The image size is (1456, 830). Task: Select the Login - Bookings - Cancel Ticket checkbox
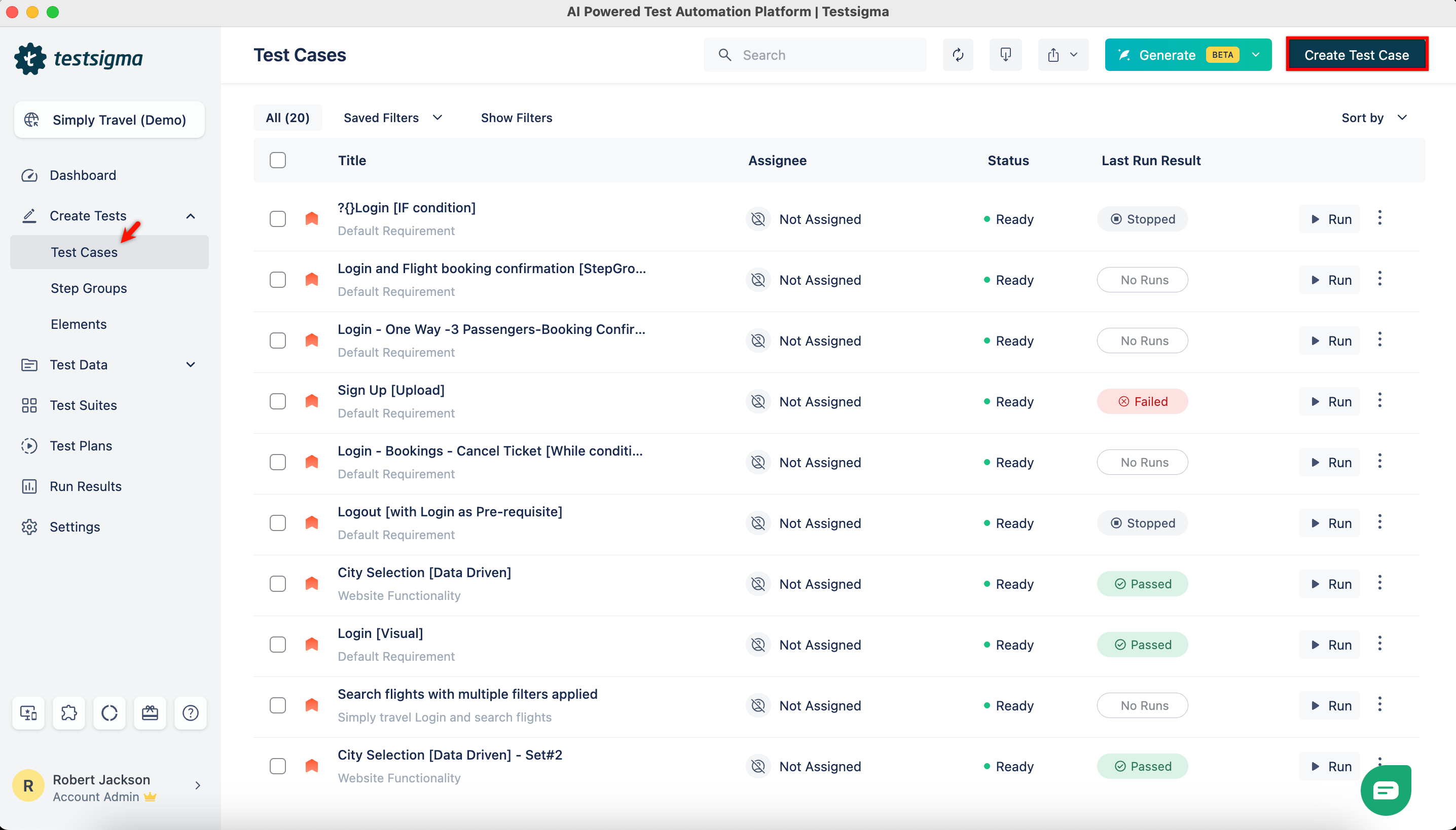pos(278,462)
